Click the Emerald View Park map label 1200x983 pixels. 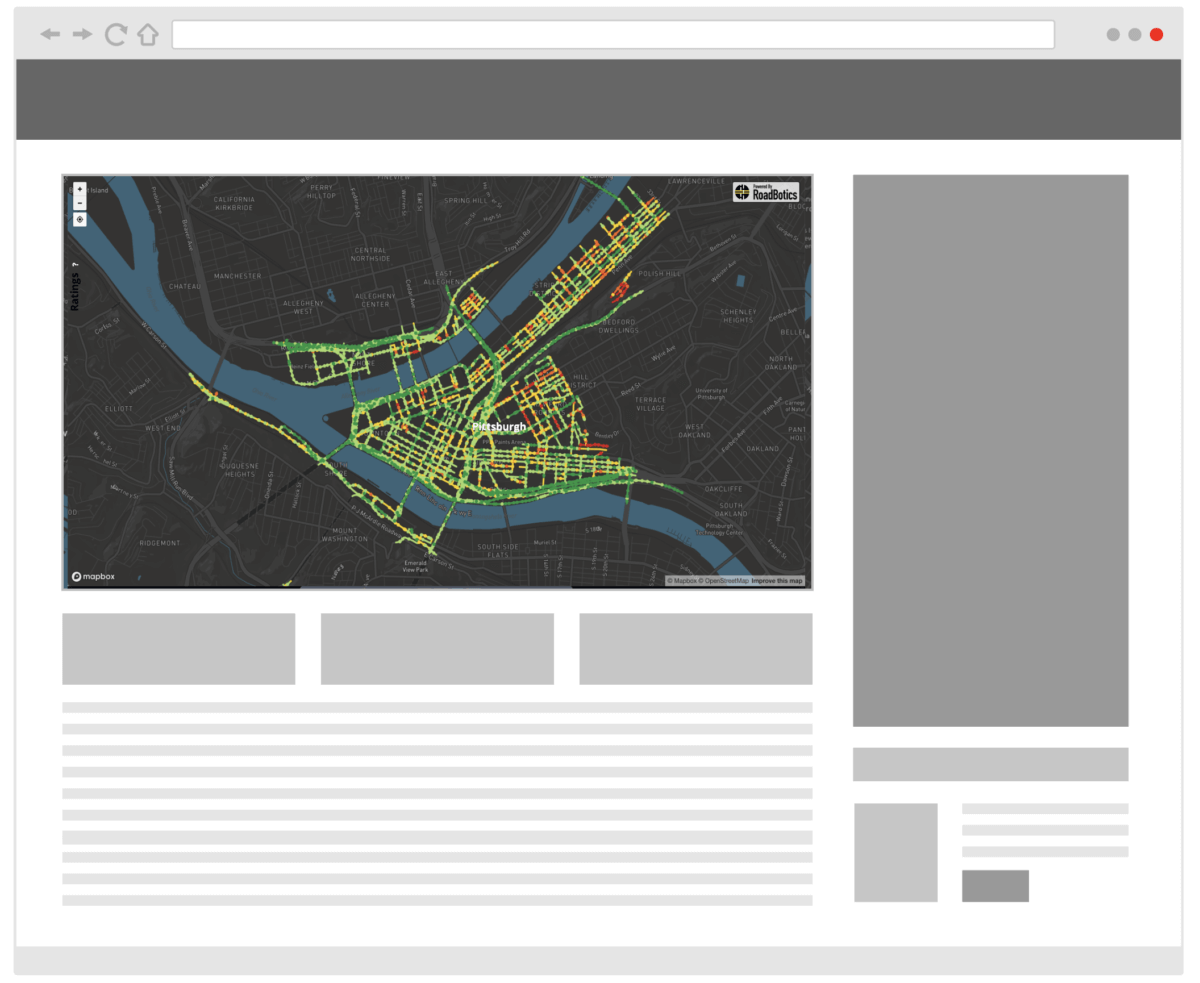click(x=415, y=566)
